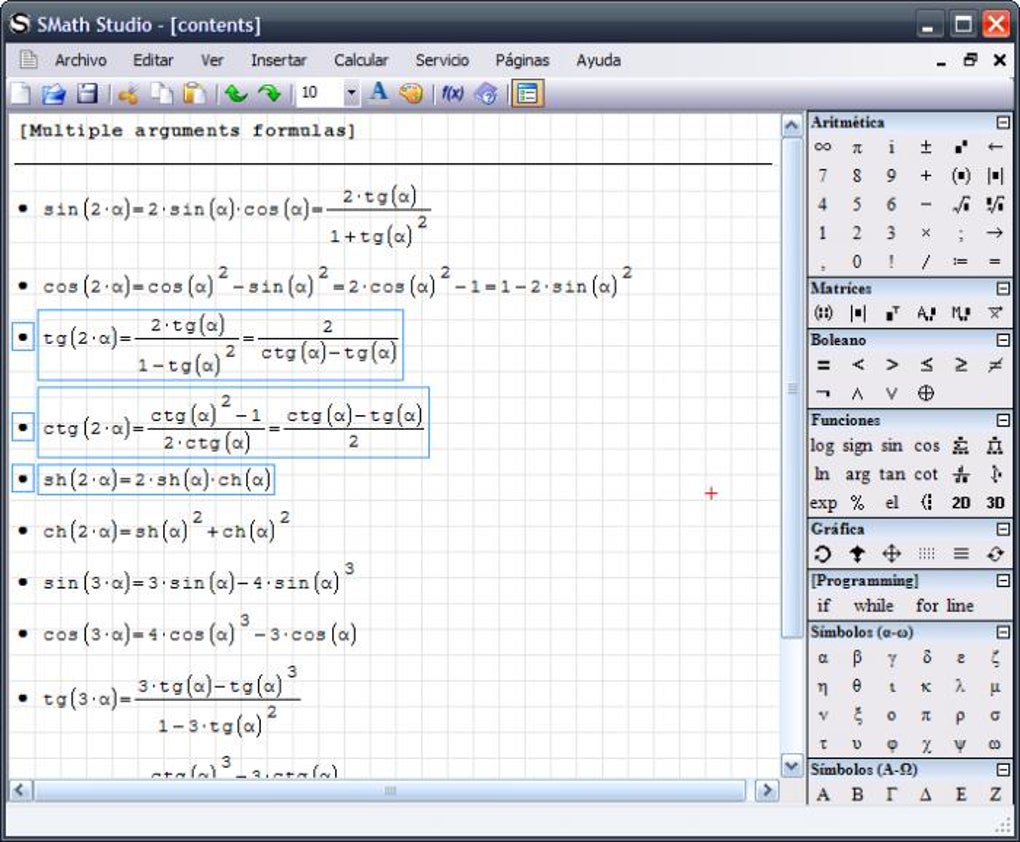The width and height of the screenshot is (1020, 842).
Task: Collapse the Matrices panel
Action: (1003, 288)
